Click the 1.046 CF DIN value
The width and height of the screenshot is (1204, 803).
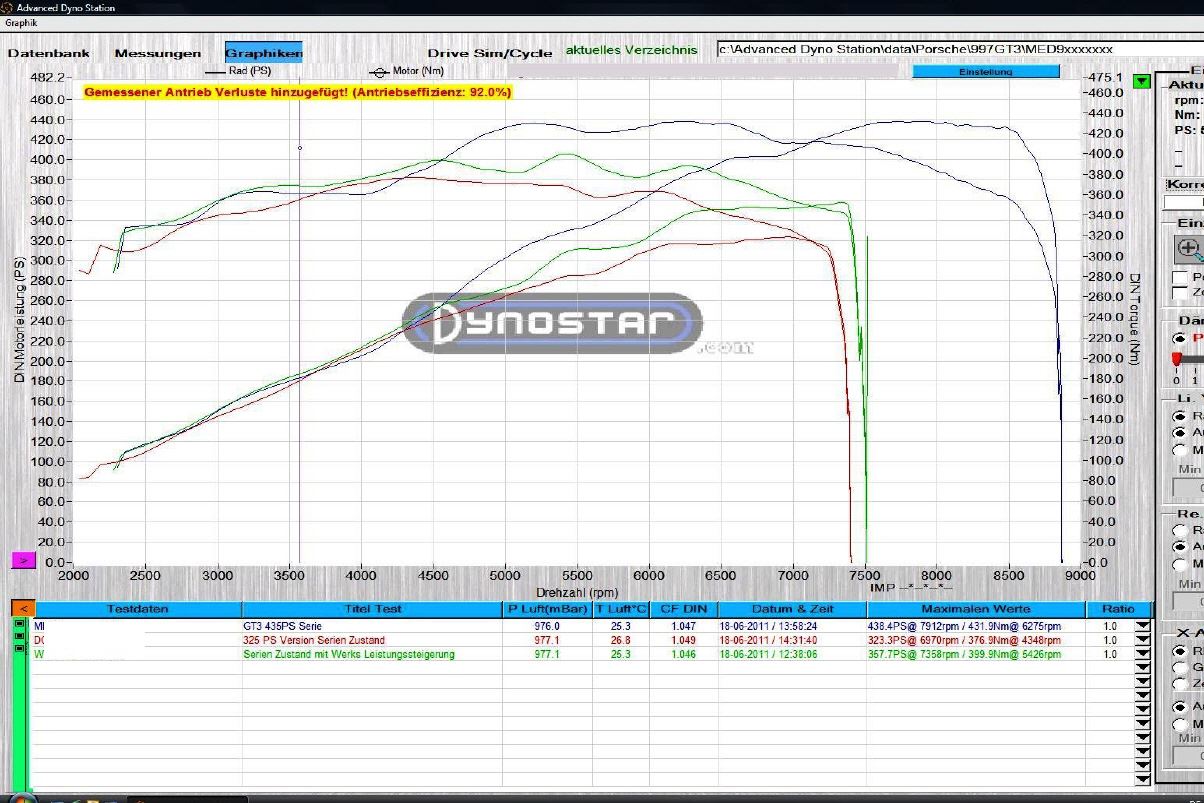point(683,654)
